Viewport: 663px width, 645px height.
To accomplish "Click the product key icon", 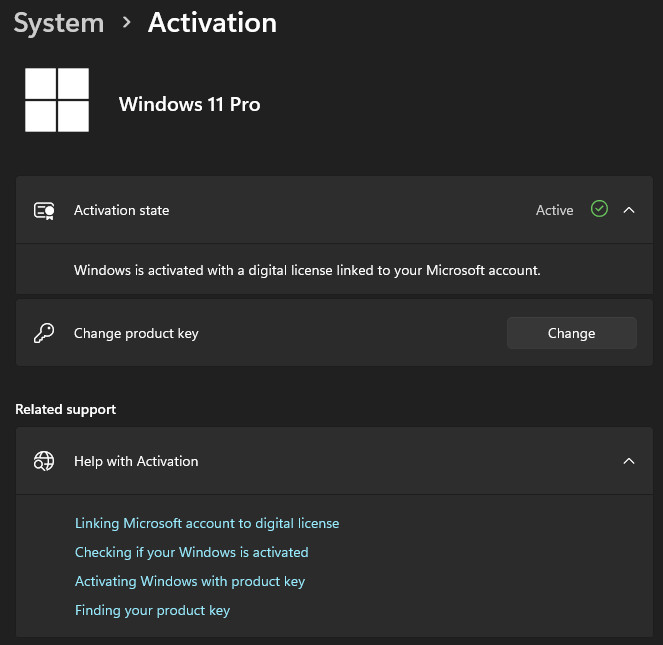I will pos(44,333).
